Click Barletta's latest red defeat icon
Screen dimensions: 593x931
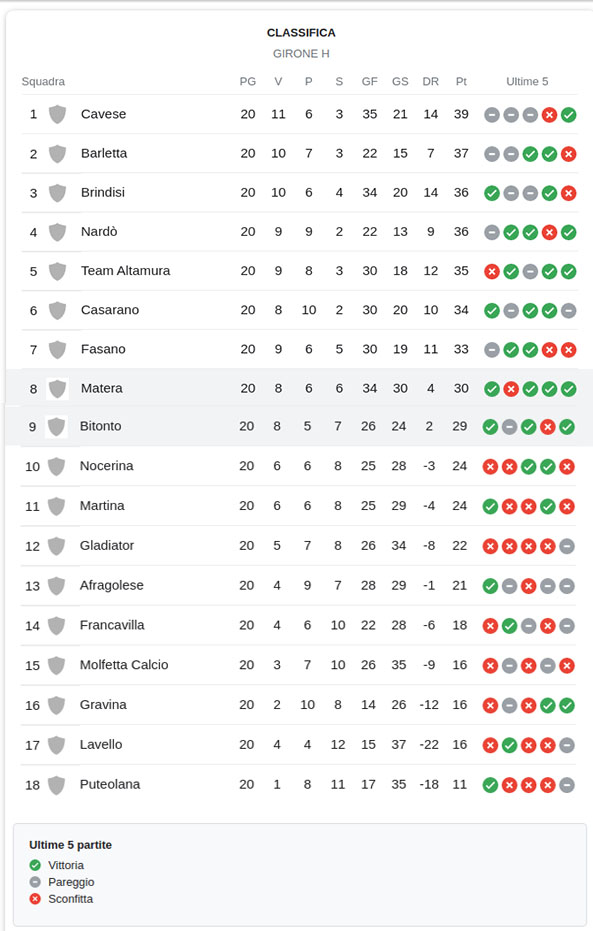(x=569, y=154)
